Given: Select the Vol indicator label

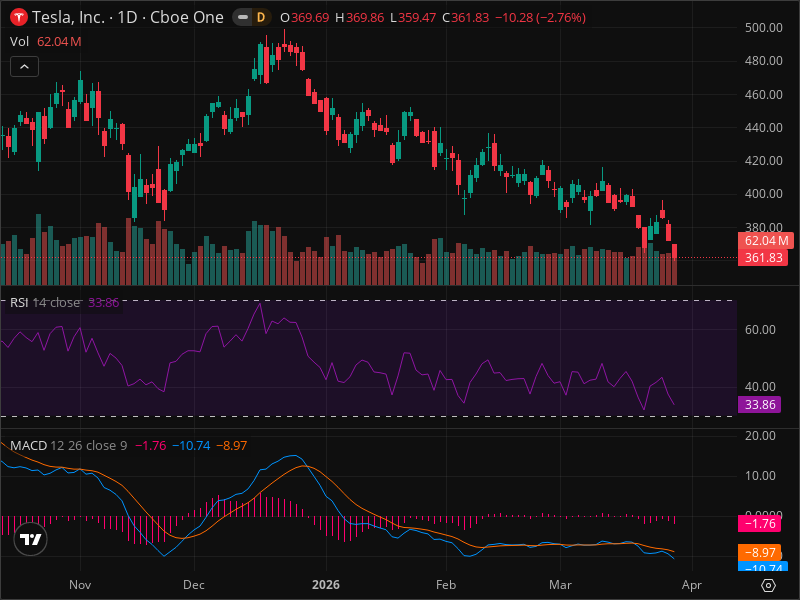Looking at the screenshot, I should [x=19, y=42].
